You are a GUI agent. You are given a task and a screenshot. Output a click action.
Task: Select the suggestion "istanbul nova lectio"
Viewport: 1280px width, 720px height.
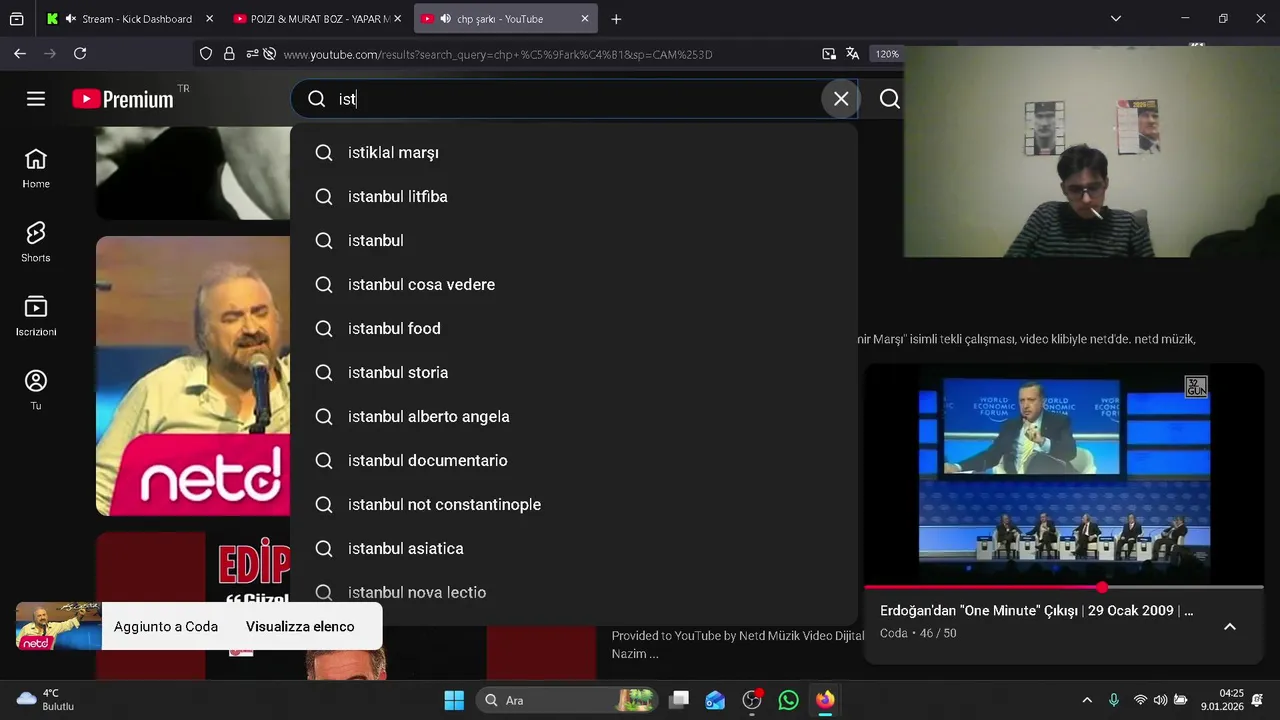(x=574, y=593)
